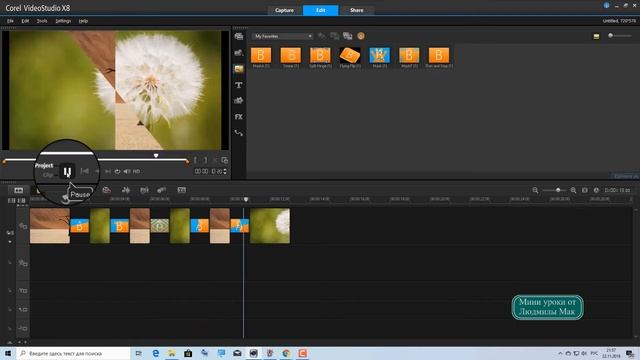Open Microsoft Store from the taskbar
The image size is (640, 360).
(188, 353)
